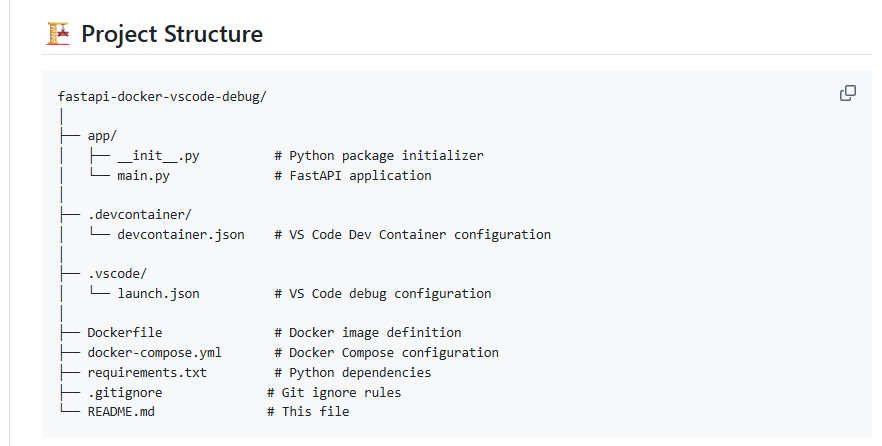882x446 pixels.
Task: Click the .devcontainer/ folder entry
Action: click(x=140, y=215)
